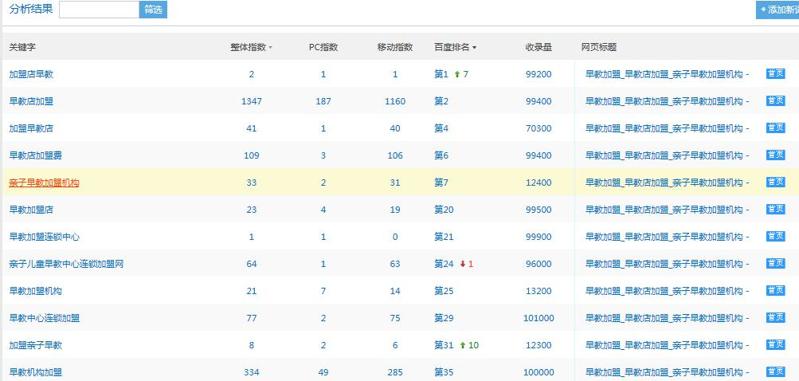Open keyword 早教加盟店
Image resolution: width=799 pixels, height=381 pixels.
coord(31,209)
